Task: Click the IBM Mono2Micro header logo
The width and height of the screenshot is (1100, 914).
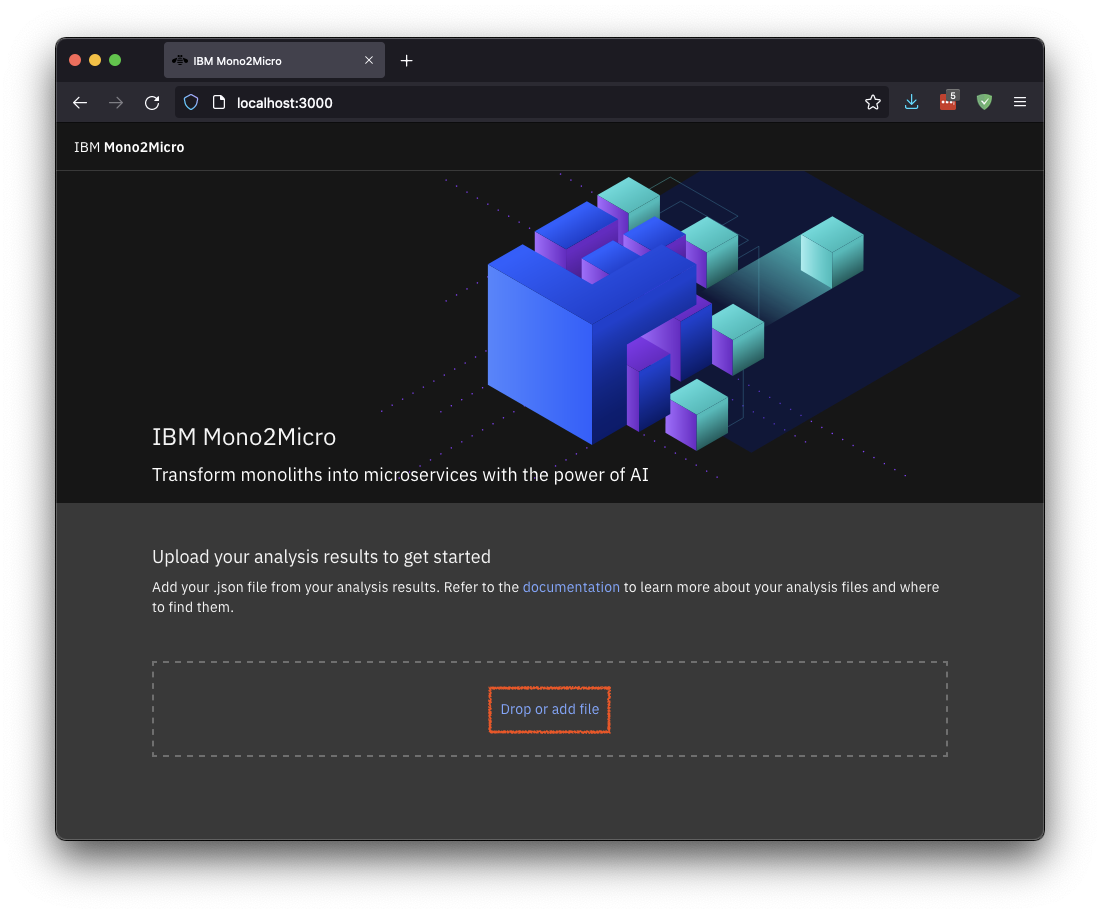Action: click(129, 146)
